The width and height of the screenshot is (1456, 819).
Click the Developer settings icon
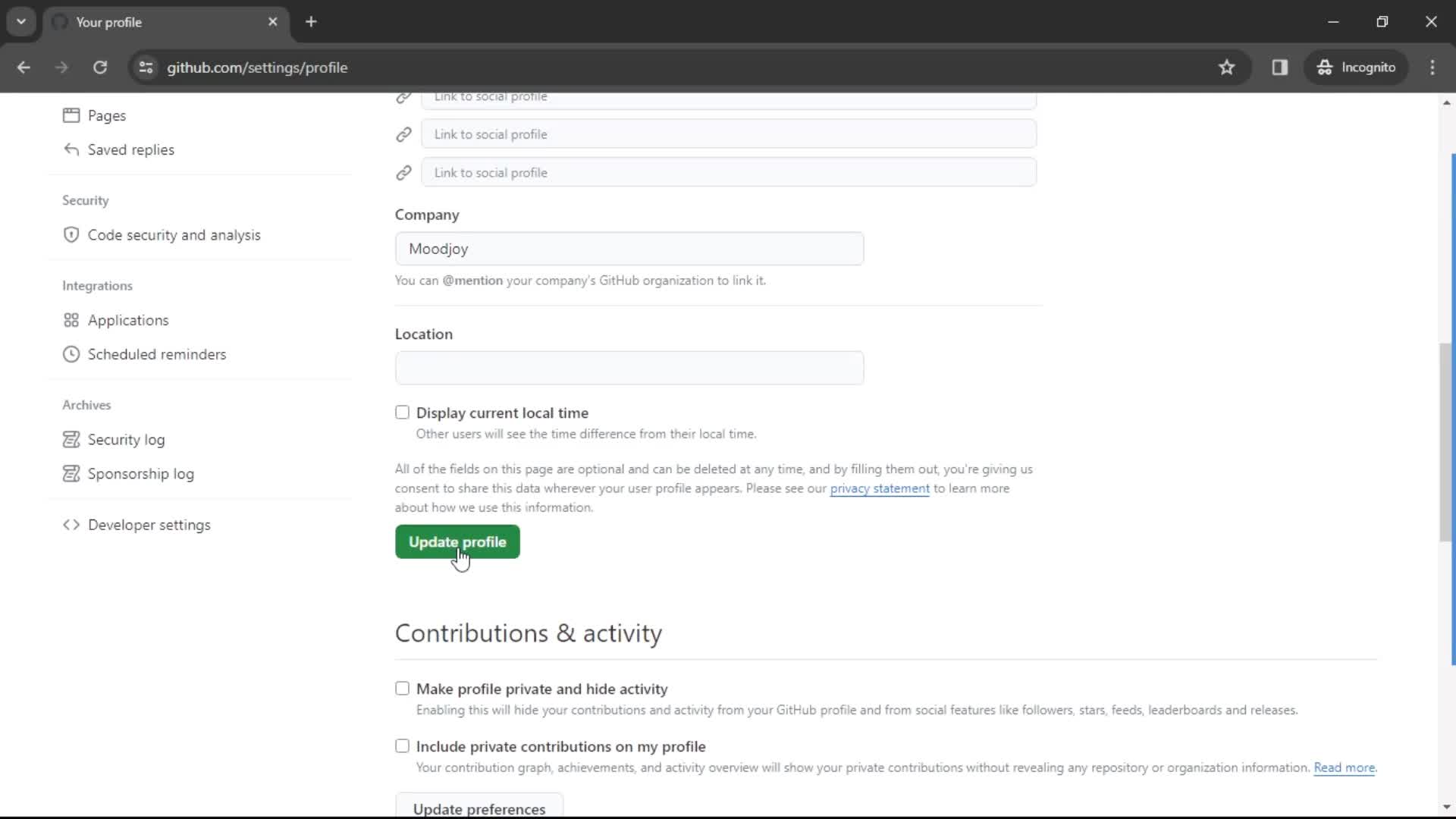tap(71, 525)
